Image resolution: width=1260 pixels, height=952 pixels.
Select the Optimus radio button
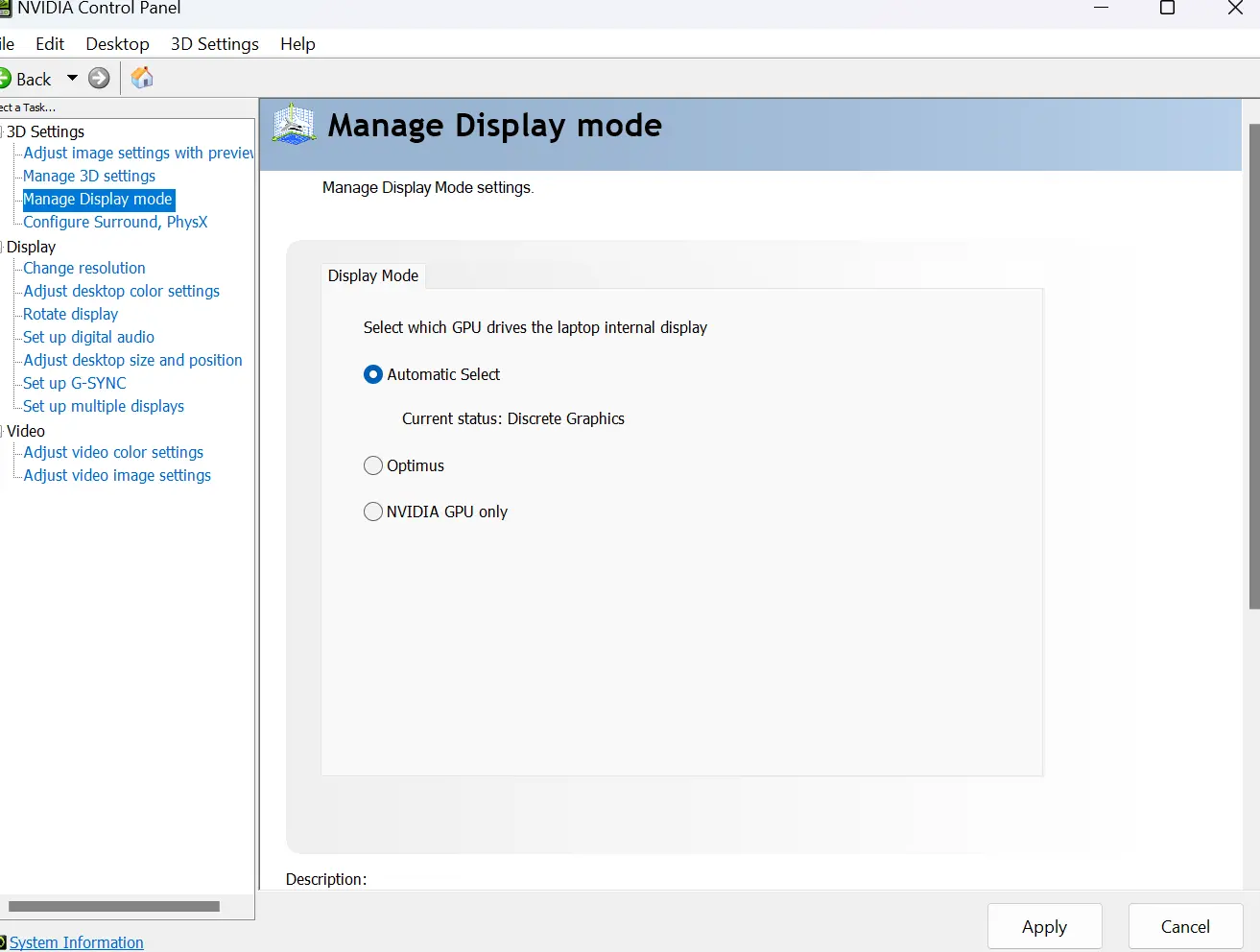click(x=373, y=465)
